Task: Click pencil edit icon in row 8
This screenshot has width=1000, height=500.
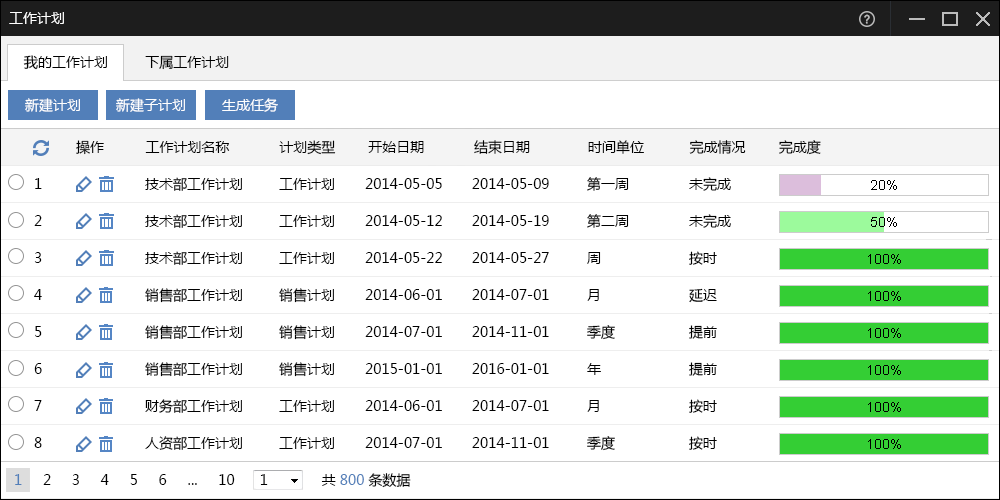Action: click(x=83, y=443)
